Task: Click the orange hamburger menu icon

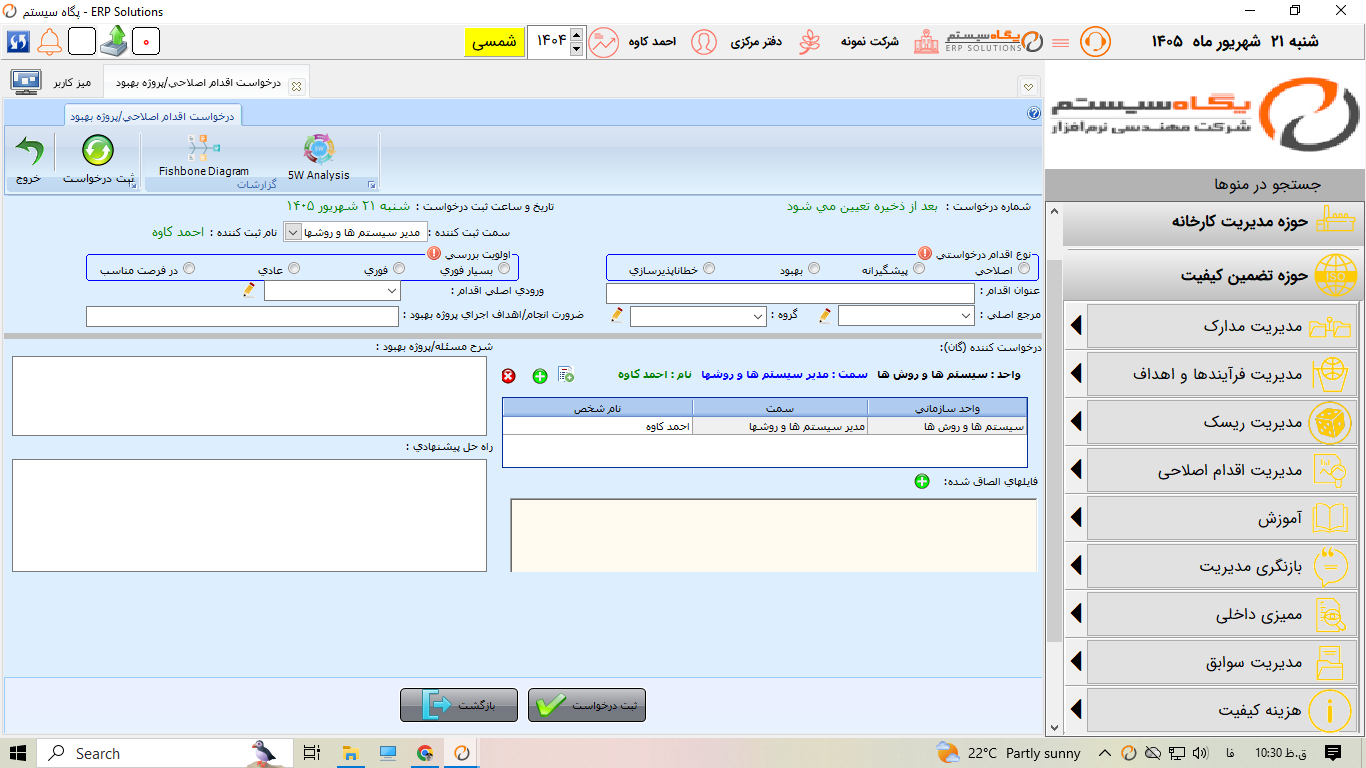Action: (x=1061, y=43)
